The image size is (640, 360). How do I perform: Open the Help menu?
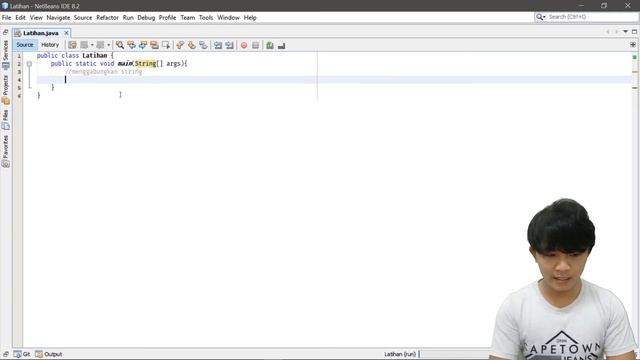(250, 18)
